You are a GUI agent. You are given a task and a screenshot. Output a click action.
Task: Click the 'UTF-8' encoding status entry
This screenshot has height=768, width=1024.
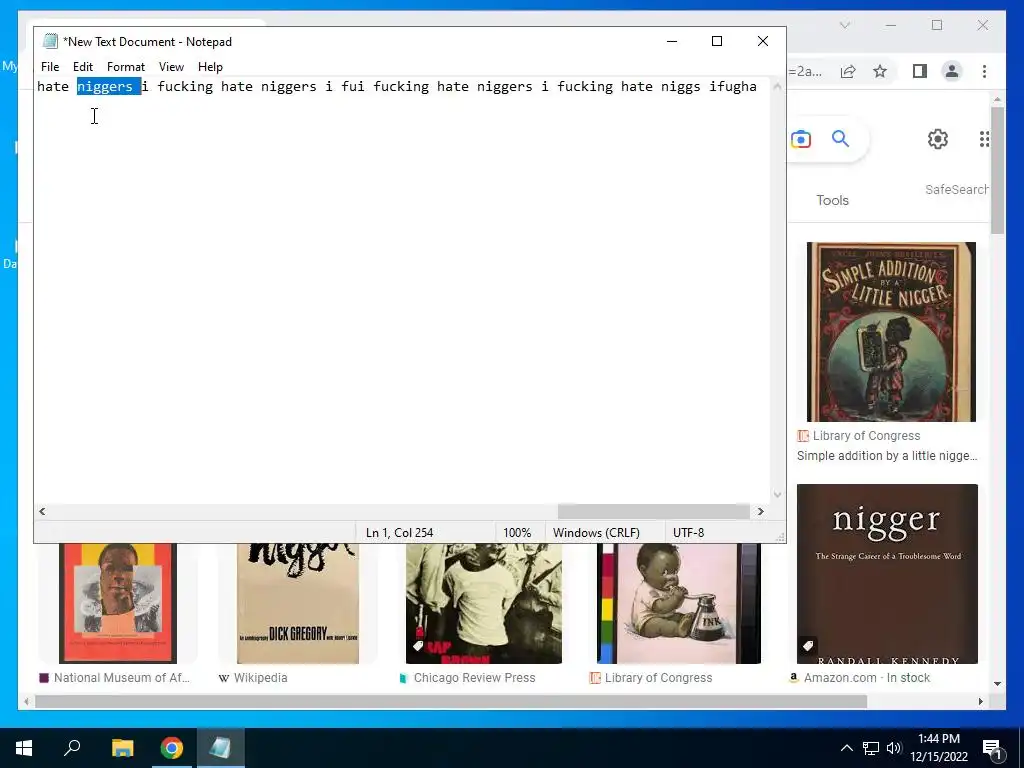click(x=688, y=532)
